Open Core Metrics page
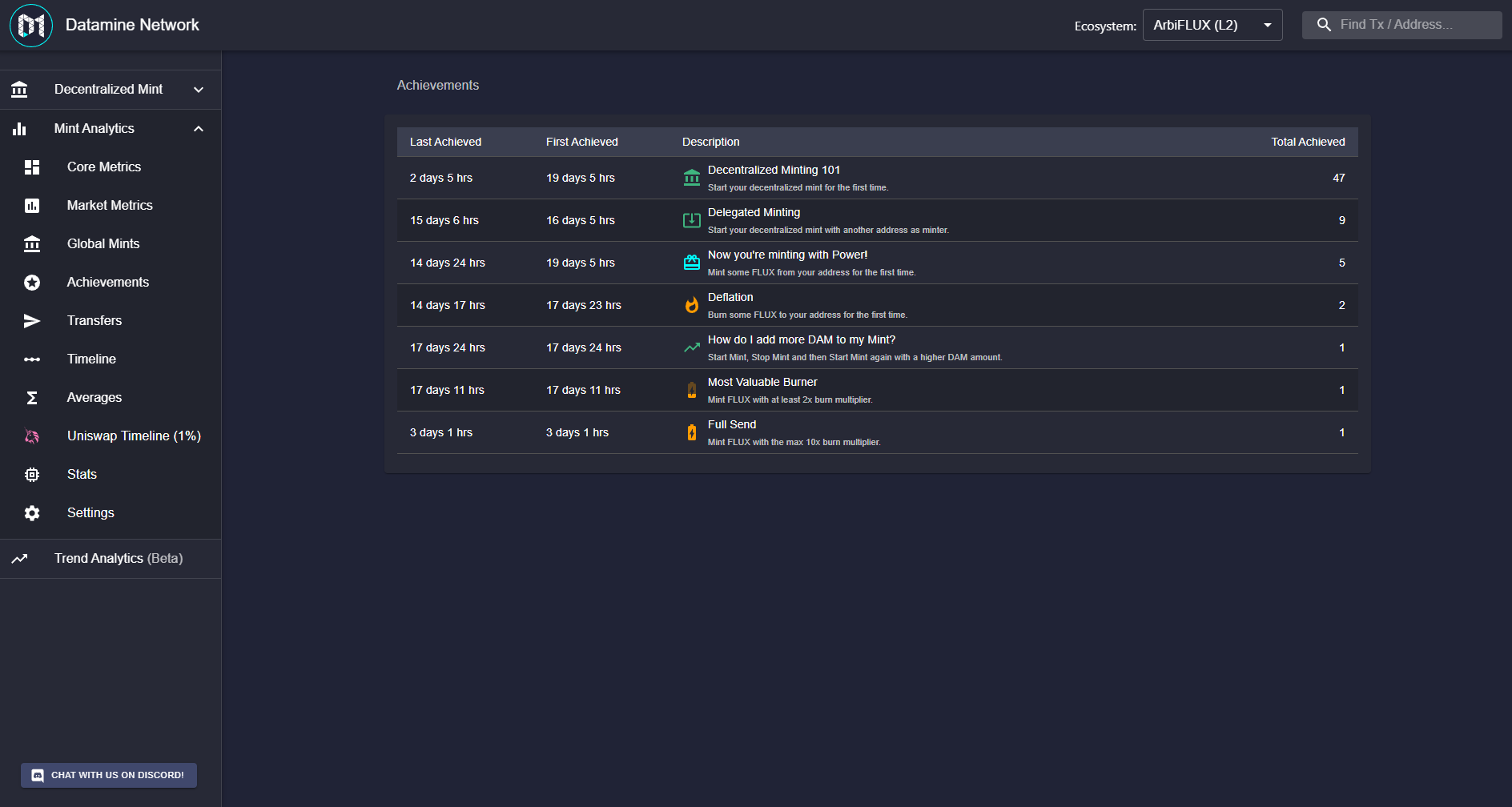The height and width of the screenshot is (807, 1512). point(111,167)
